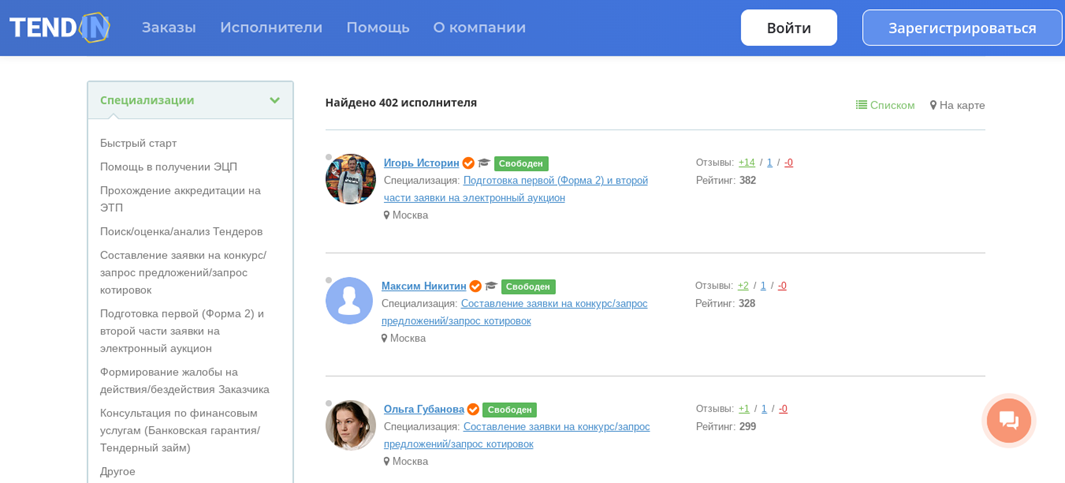
Task: Click location pin under Максим Никитин
Action: pos(385,338)
